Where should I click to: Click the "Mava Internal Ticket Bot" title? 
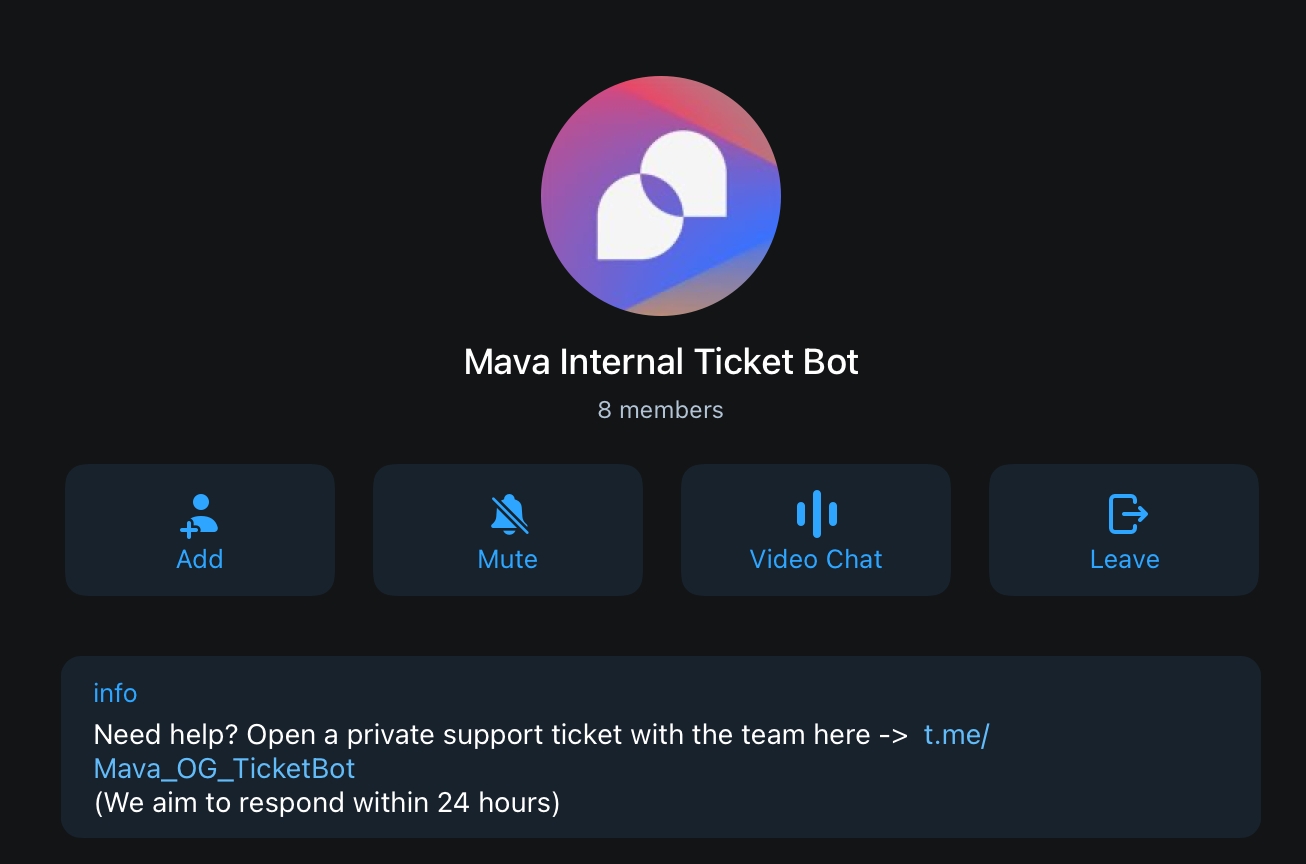pyautogui.click(x=661, y=361)
